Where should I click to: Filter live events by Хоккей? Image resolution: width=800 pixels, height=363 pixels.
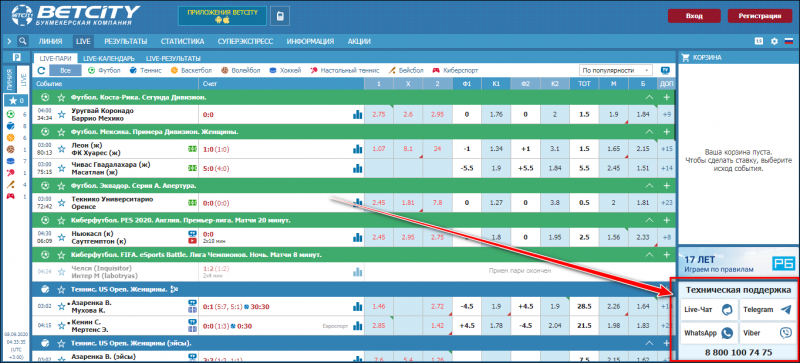click(x=285, y=70)
